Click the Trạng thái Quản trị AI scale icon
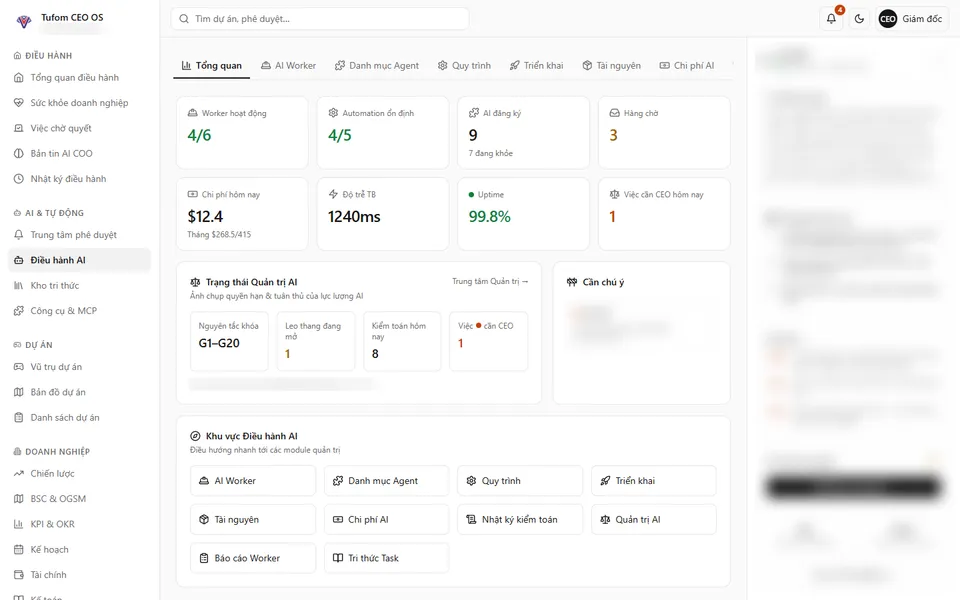 point(195,282)
